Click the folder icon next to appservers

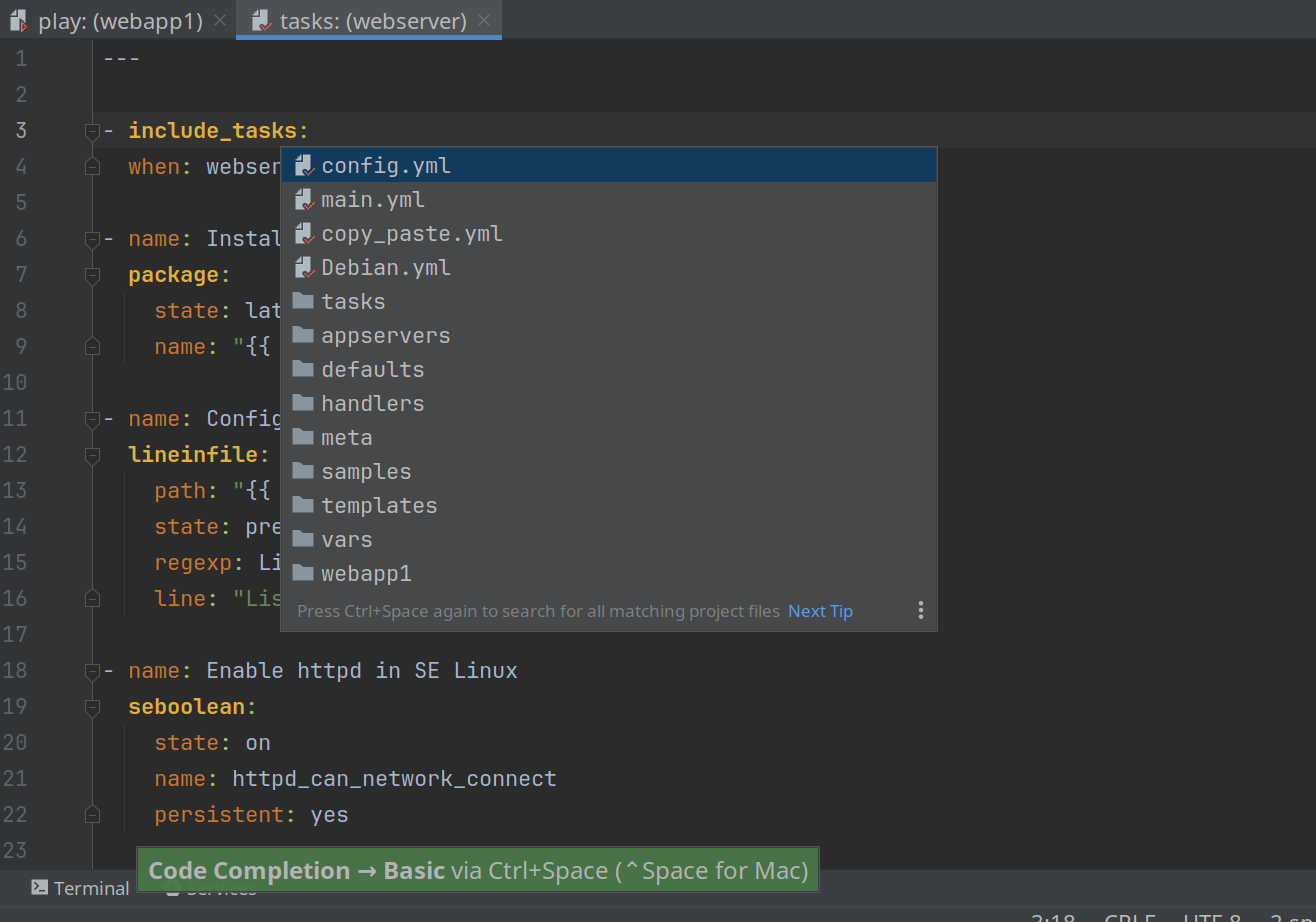click(303, 335)
